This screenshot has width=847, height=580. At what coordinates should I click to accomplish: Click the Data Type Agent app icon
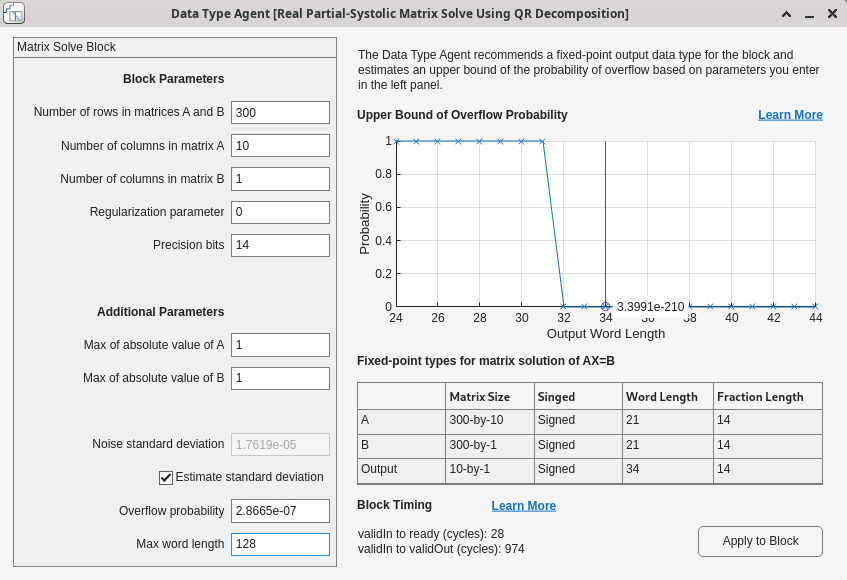[14, 14]
